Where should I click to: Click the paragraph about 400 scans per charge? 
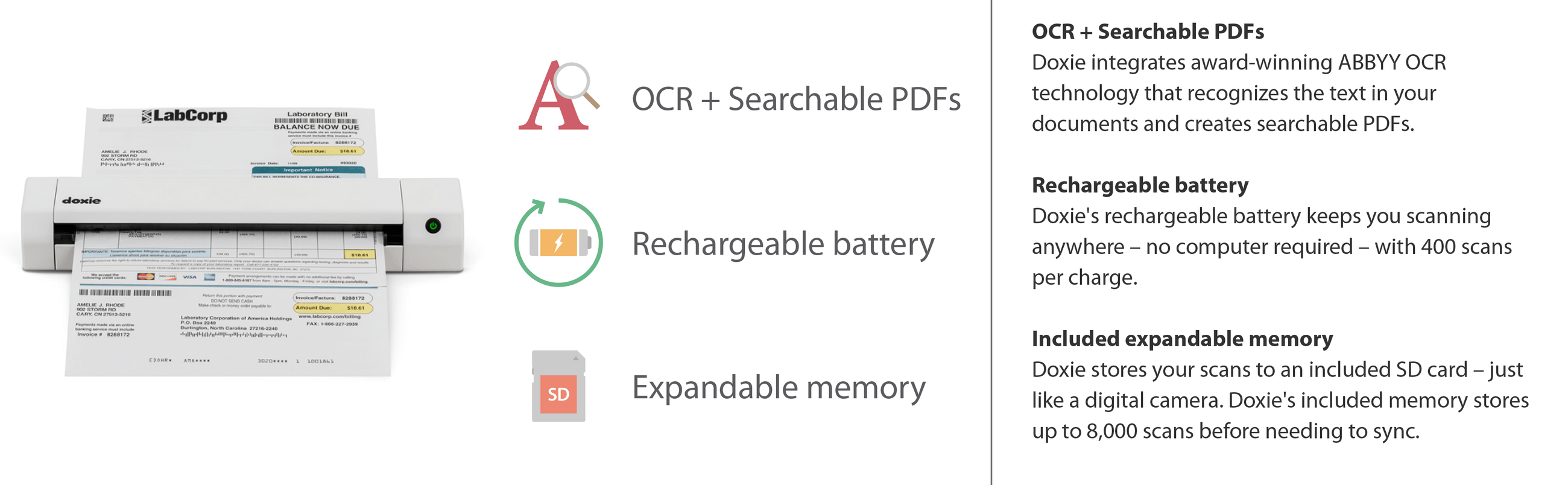[1271, 247]
